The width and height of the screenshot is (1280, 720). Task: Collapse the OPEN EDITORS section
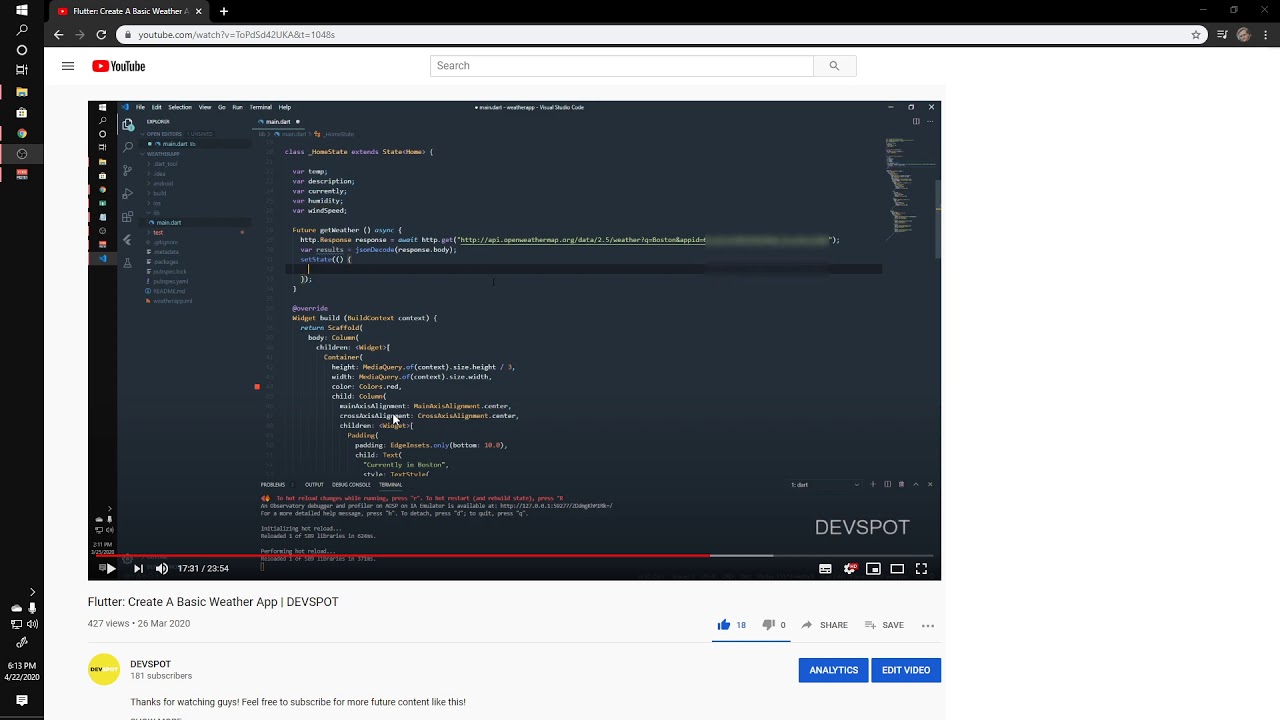coord(164,134)
